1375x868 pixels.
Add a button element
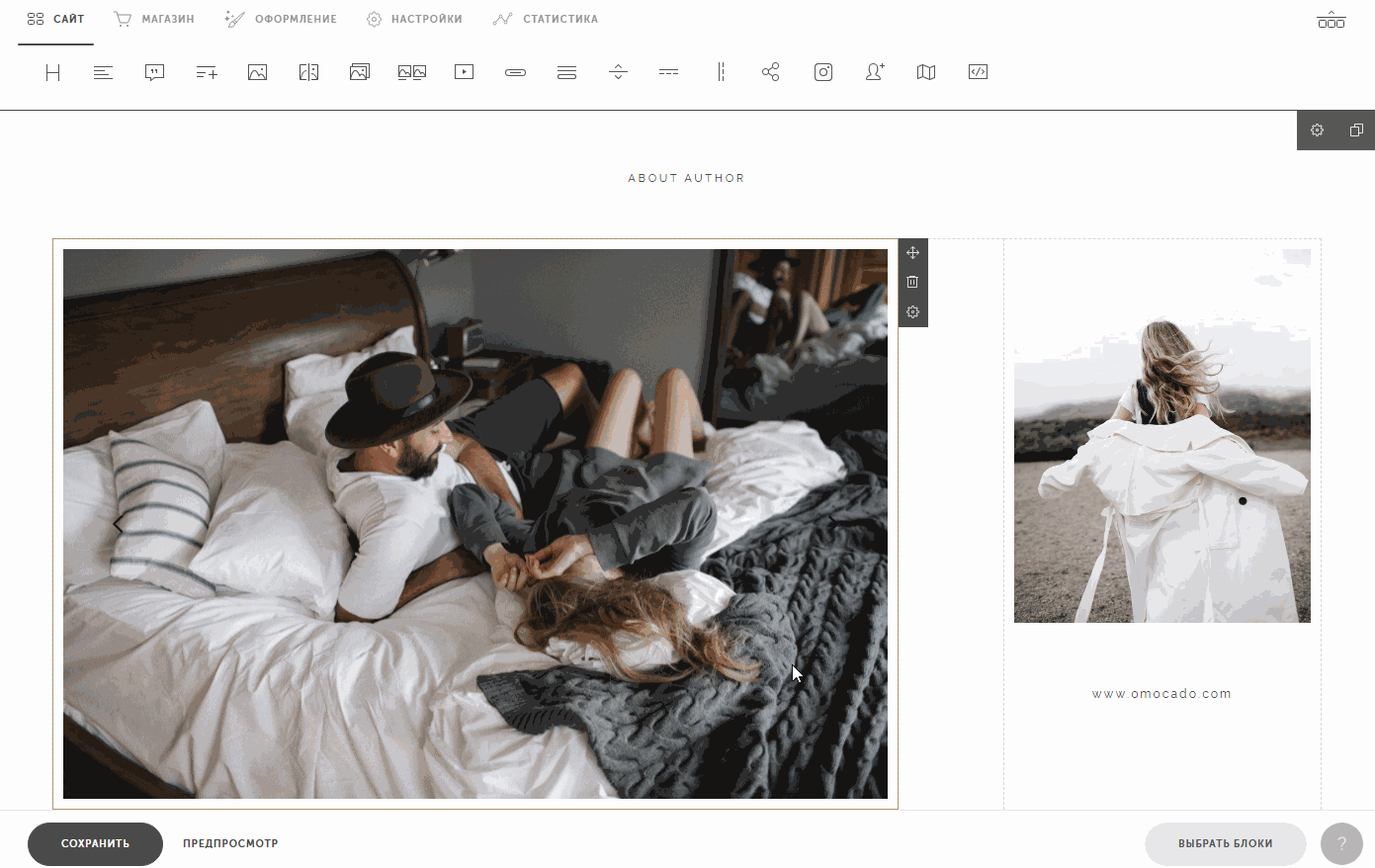coord(515,71)
